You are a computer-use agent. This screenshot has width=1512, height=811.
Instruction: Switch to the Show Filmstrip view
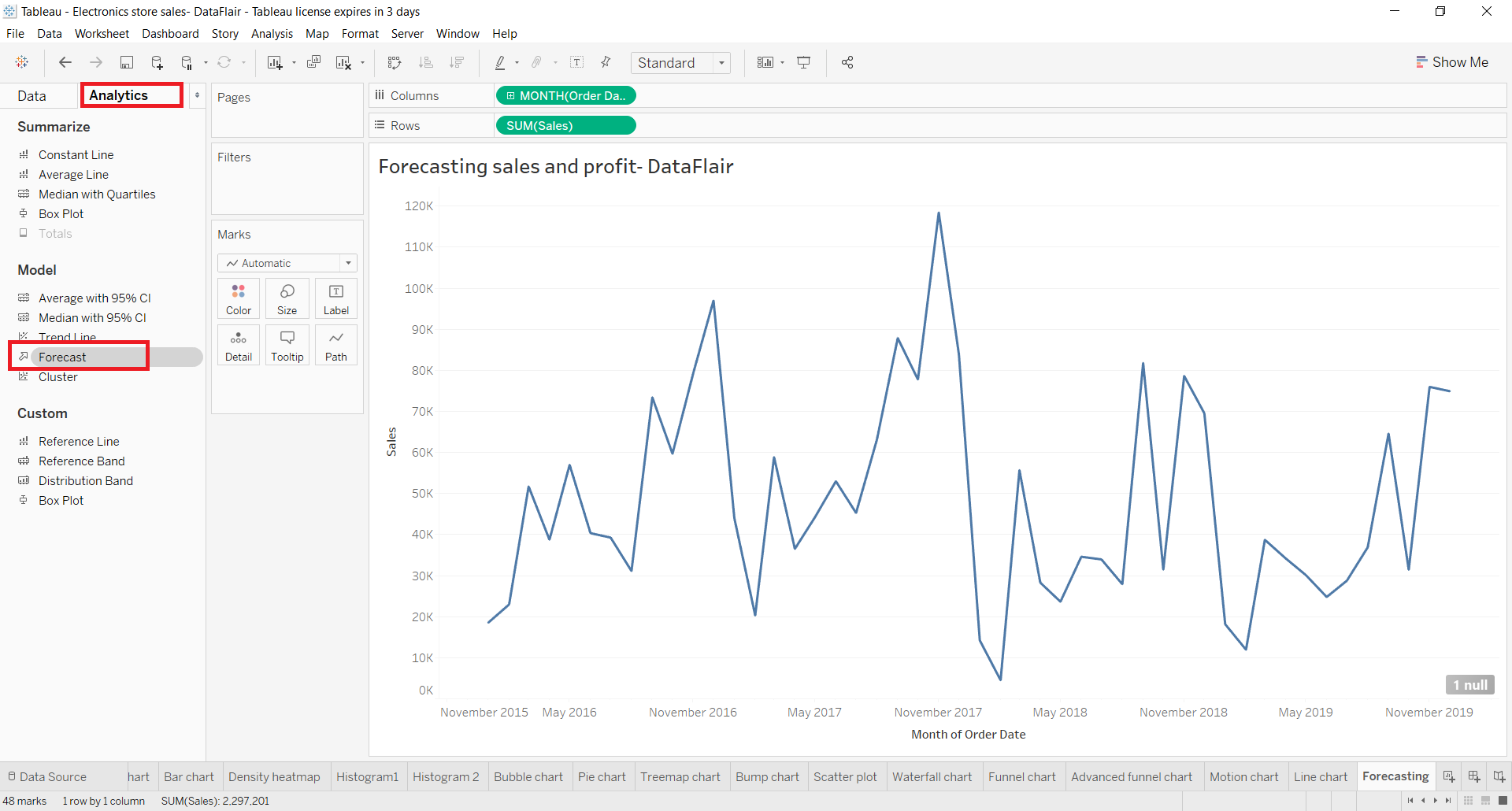coord(1486,801)
